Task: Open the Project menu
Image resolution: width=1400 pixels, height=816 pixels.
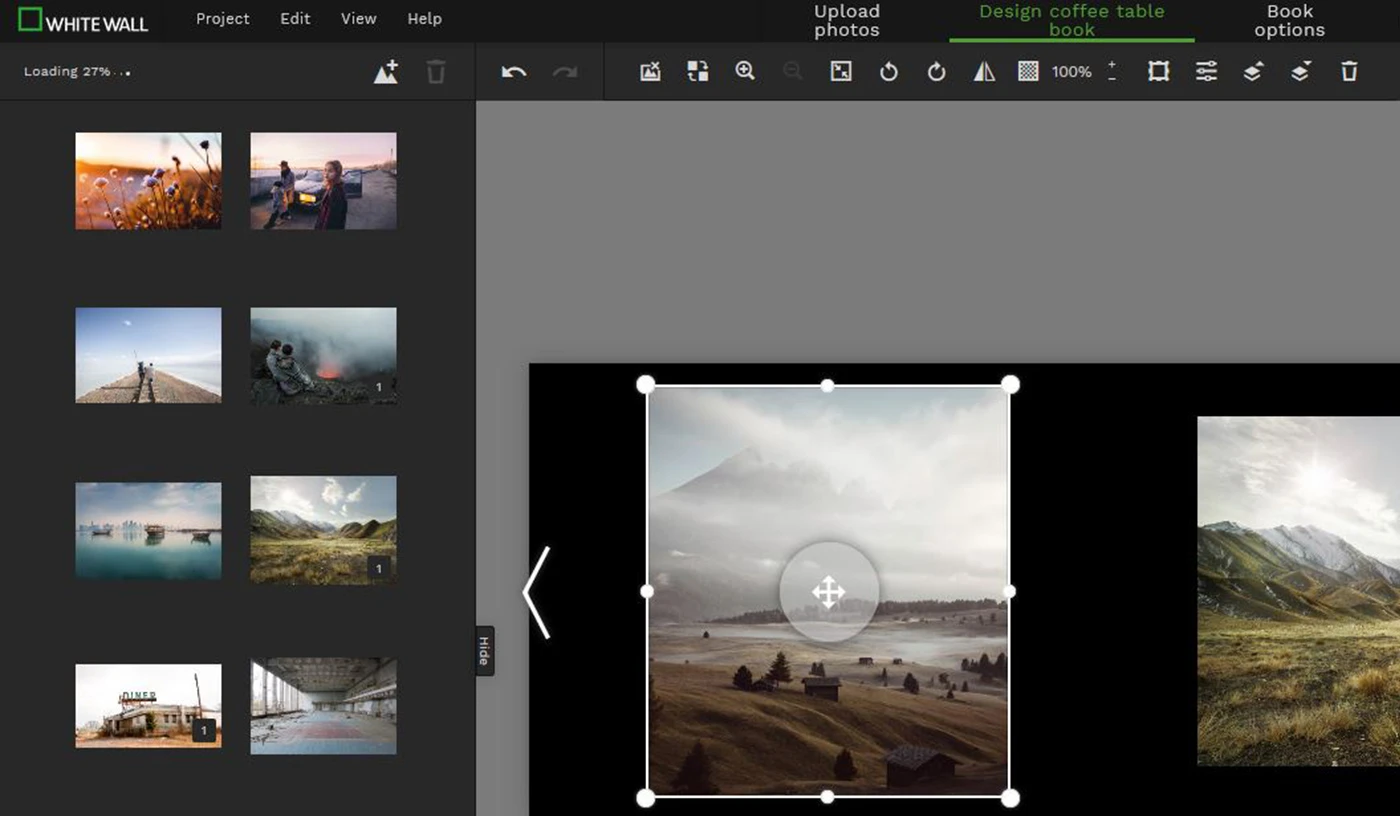Action: tap(222, 19)
